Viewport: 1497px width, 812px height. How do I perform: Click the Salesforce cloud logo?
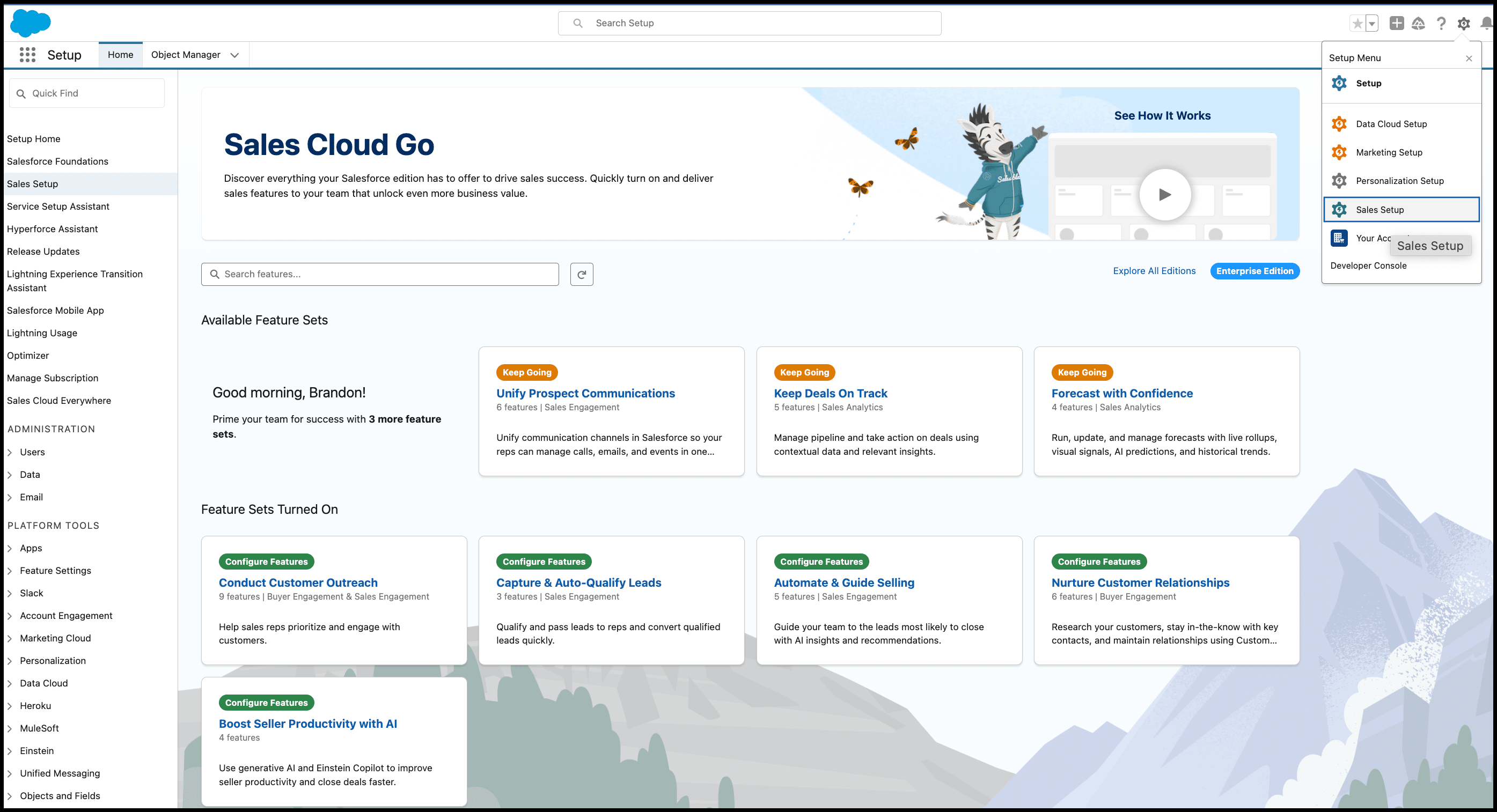pyautogui.click(x=31, y=23)
